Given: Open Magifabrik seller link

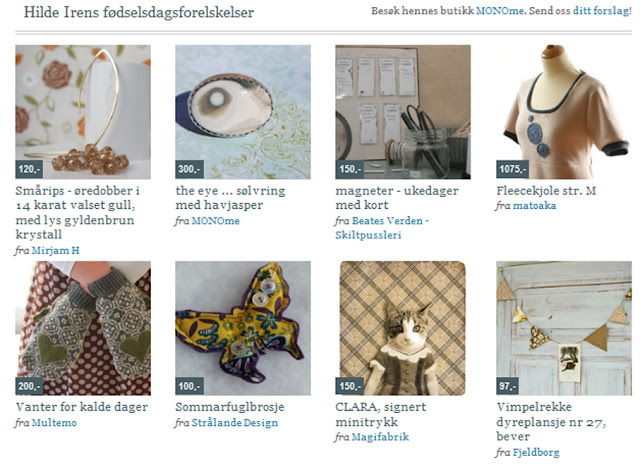Looking at the screenshot, I should tap(380, 437).
